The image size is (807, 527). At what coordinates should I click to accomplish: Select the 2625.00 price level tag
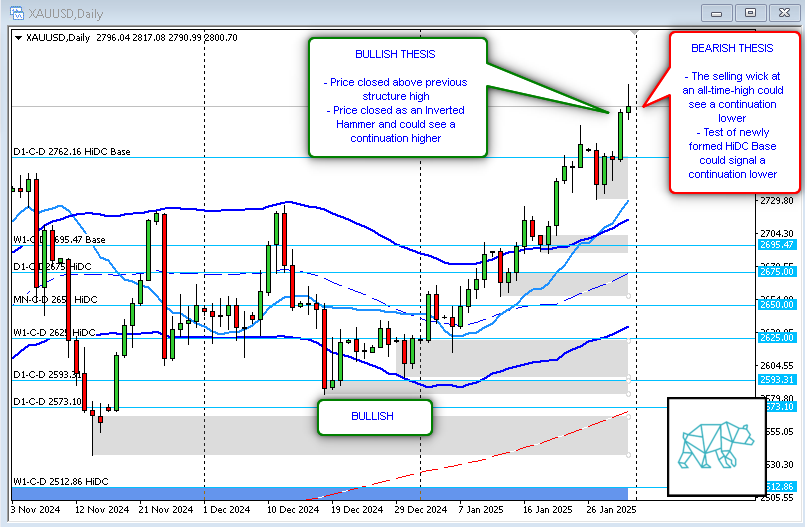coord(776,338)
